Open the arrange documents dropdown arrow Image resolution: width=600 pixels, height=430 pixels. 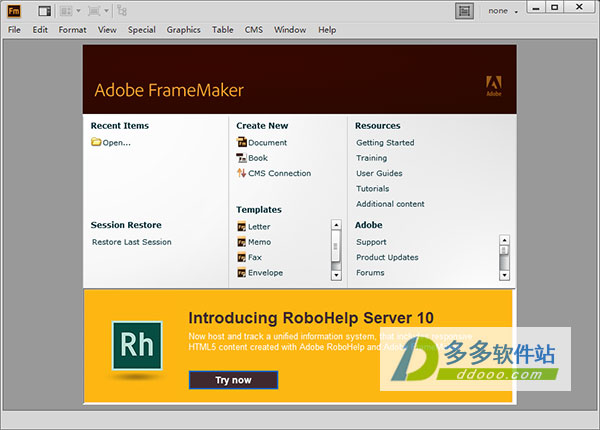point(78,11)
